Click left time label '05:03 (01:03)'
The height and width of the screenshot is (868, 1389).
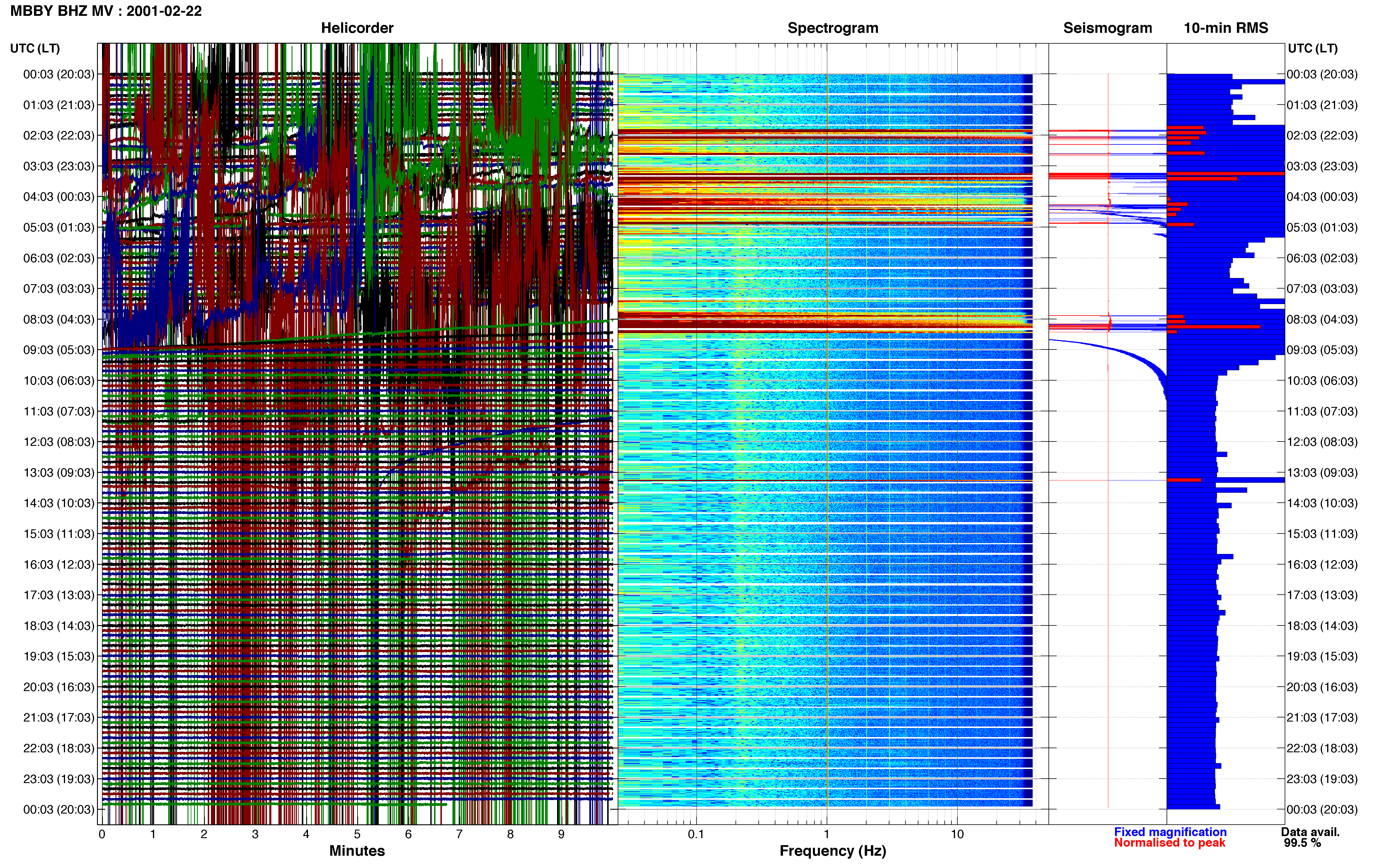(59, 227)
